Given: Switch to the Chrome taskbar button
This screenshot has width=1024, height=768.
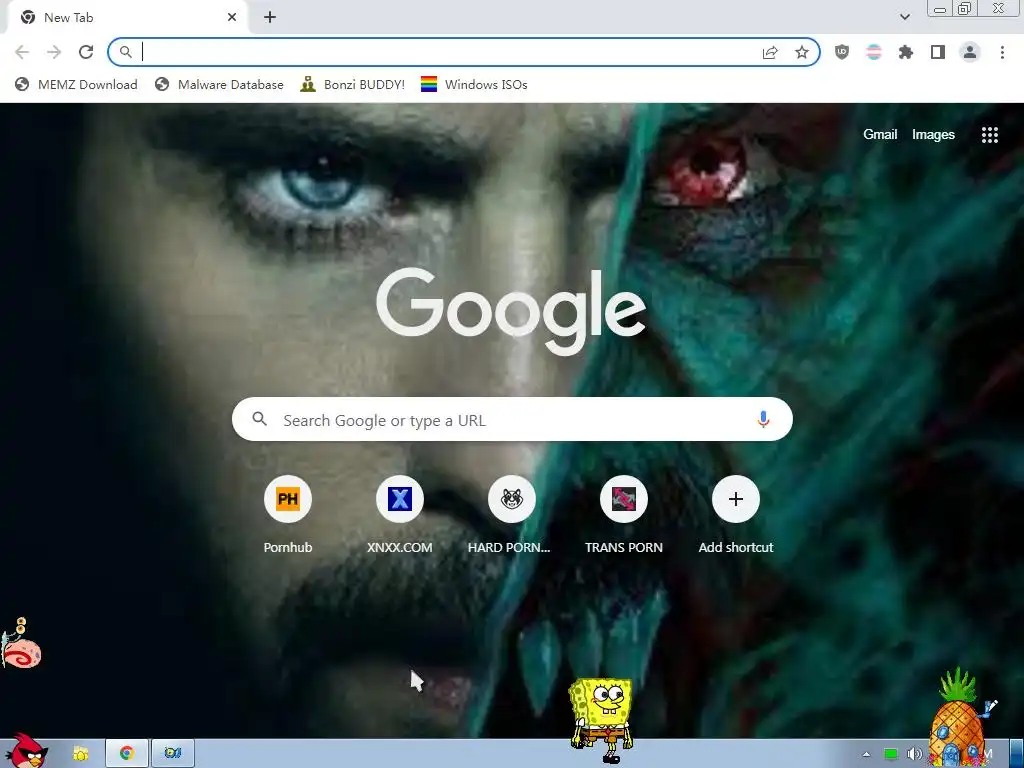Looking at the screenshot, I should tap(127, 753).
